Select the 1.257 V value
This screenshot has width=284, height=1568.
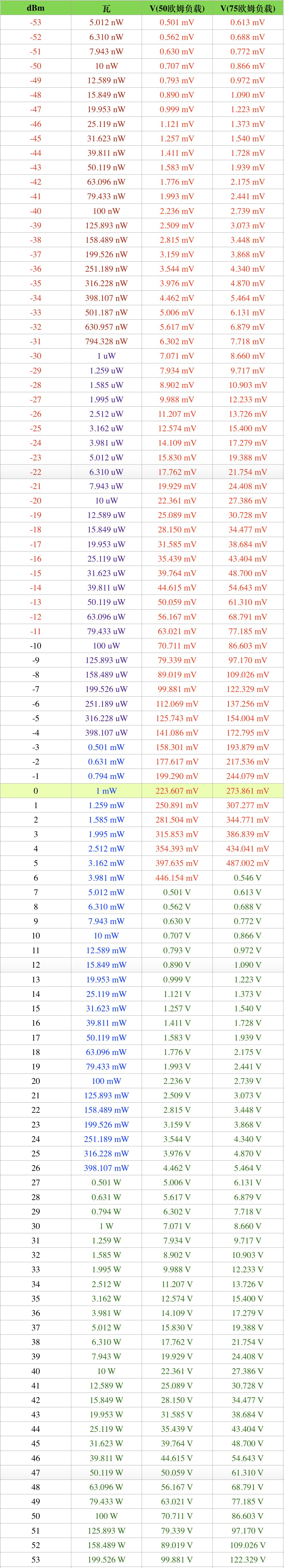coord(177,1009)
